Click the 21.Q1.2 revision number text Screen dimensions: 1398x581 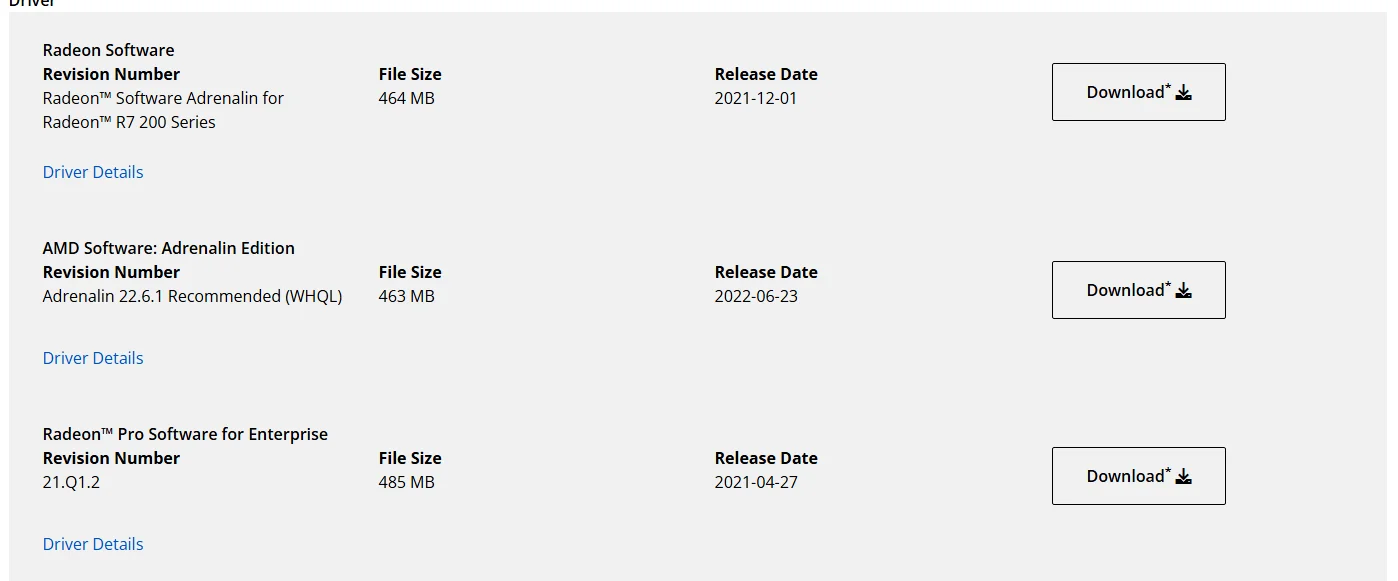coord(71,482)
